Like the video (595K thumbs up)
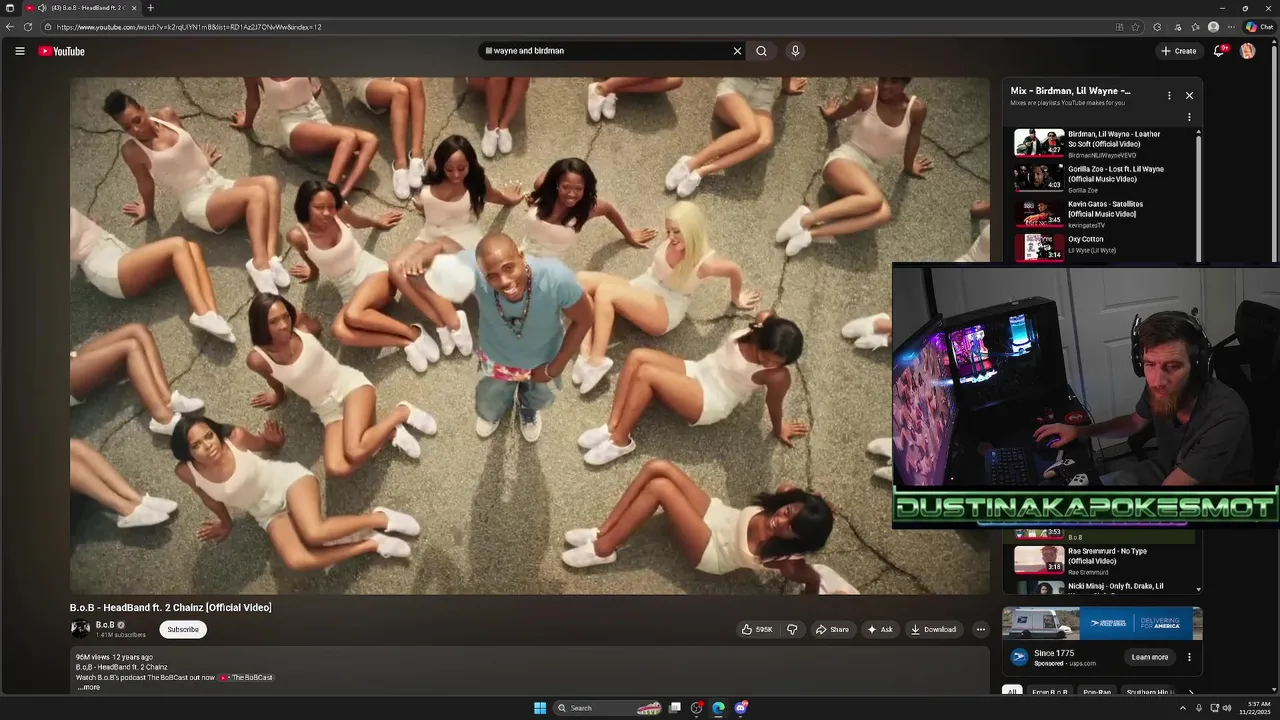This screenshot has width=1280, height=720. 757,629
